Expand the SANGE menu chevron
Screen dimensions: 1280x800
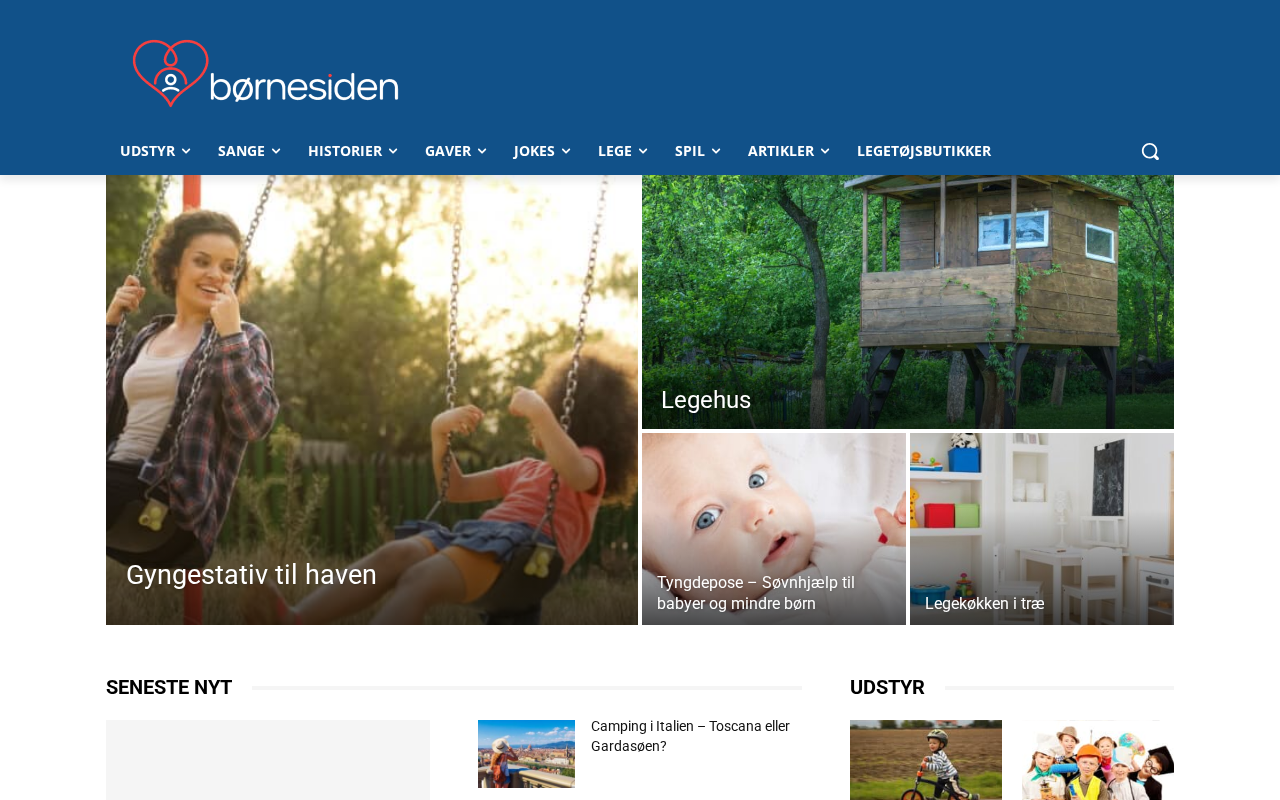point(276,151)
